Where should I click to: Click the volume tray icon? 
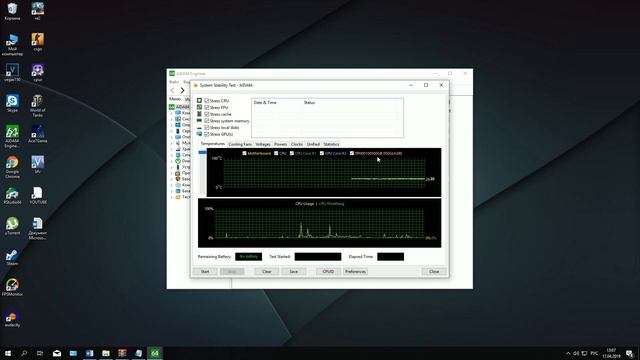(576, 353)
